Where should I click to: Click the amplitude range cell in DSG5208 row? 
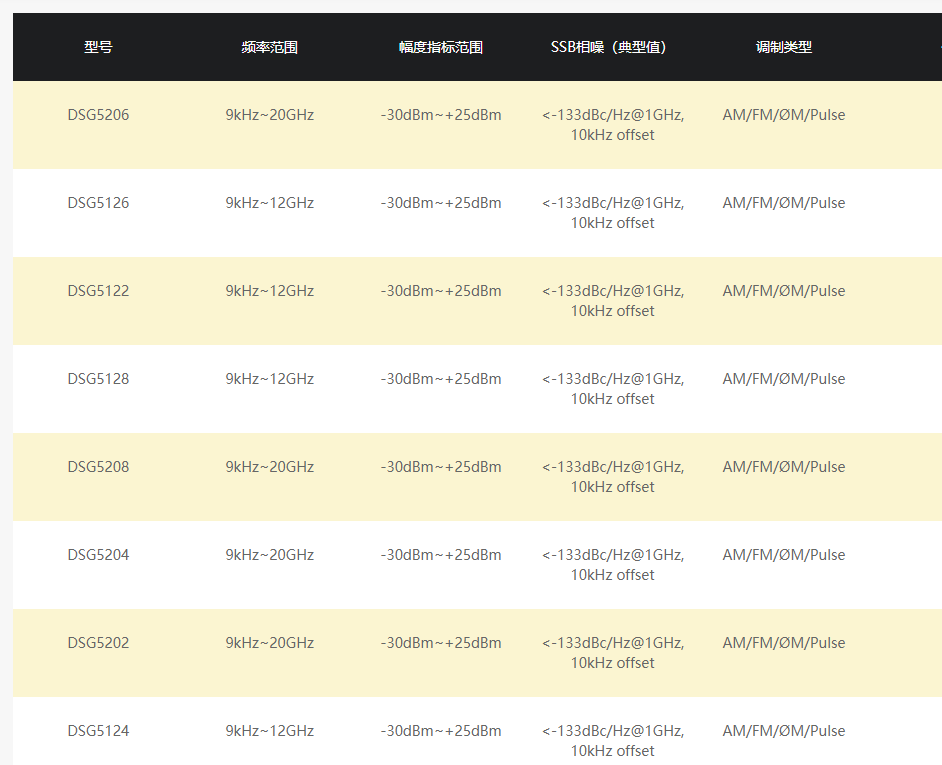(440, 467)
